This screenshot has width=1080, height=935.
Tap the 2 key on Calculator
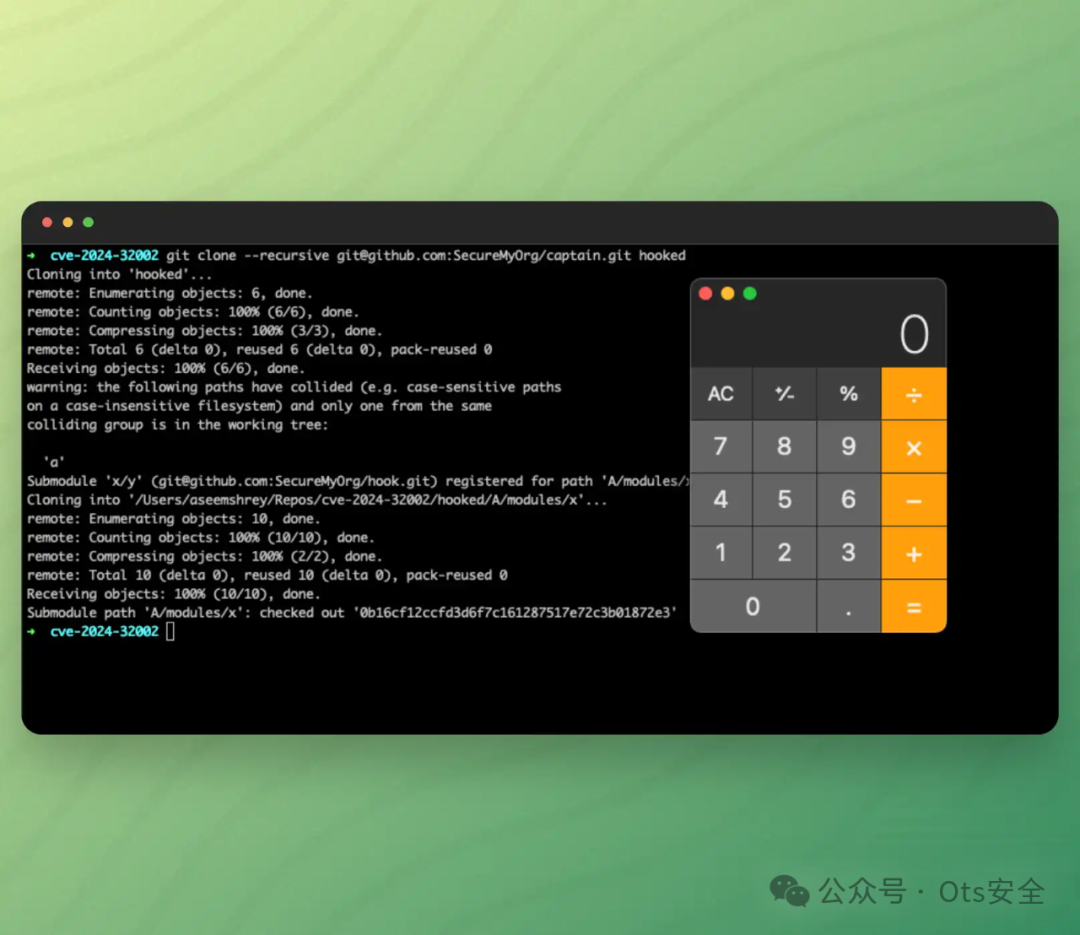click(x=785, y=553)
